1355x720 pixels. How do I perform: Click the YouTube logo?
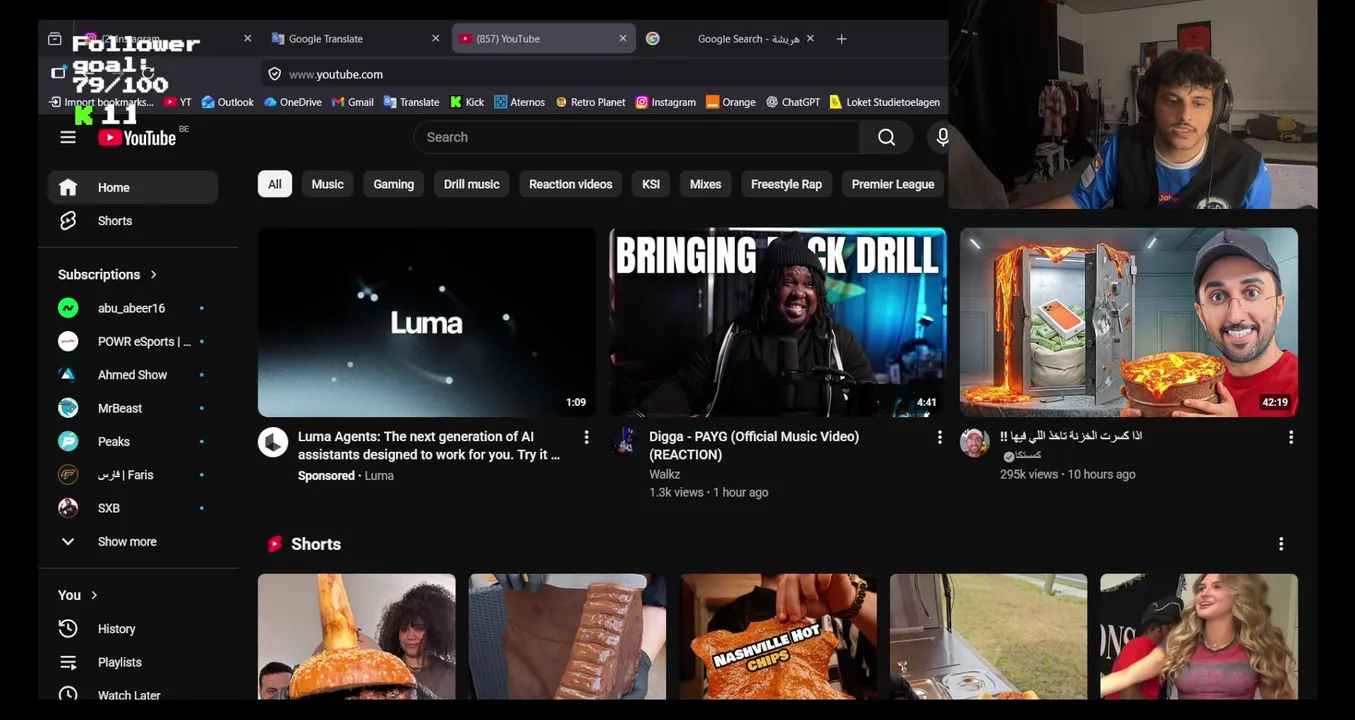[x=137, y=138]
